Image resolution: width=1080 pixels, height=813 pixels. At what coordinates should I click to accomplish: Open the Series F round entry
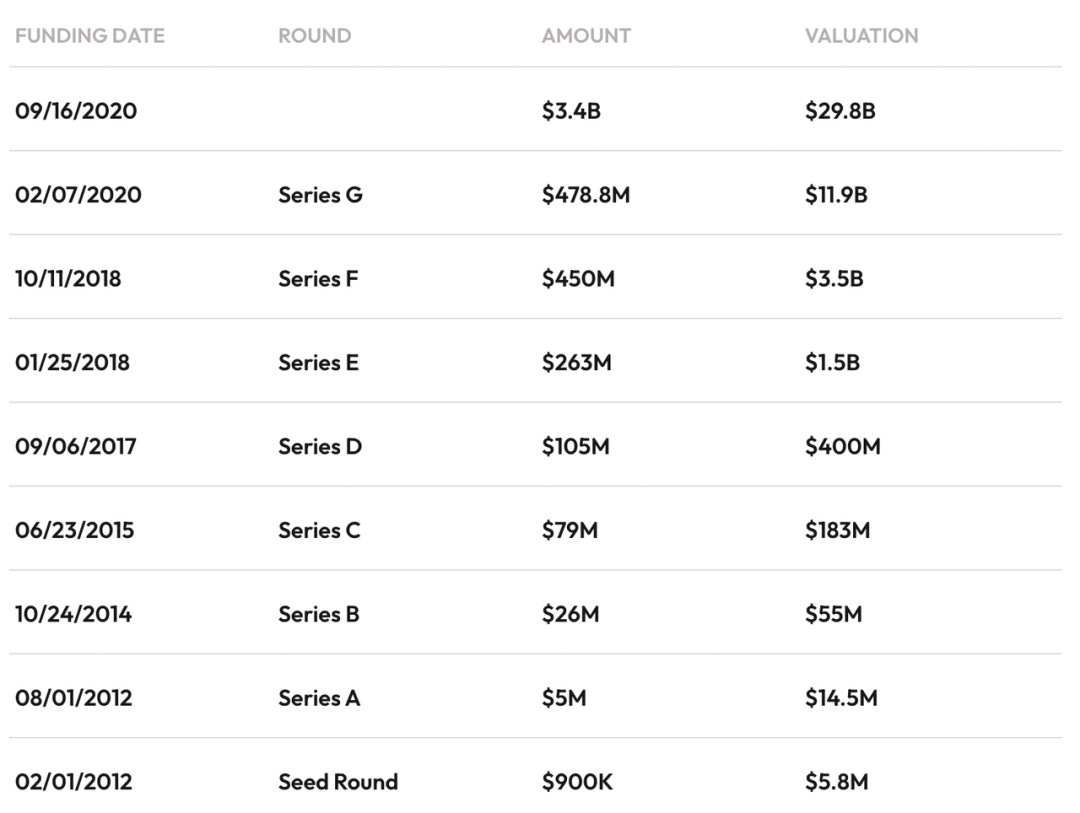click(x=318, y=279)
